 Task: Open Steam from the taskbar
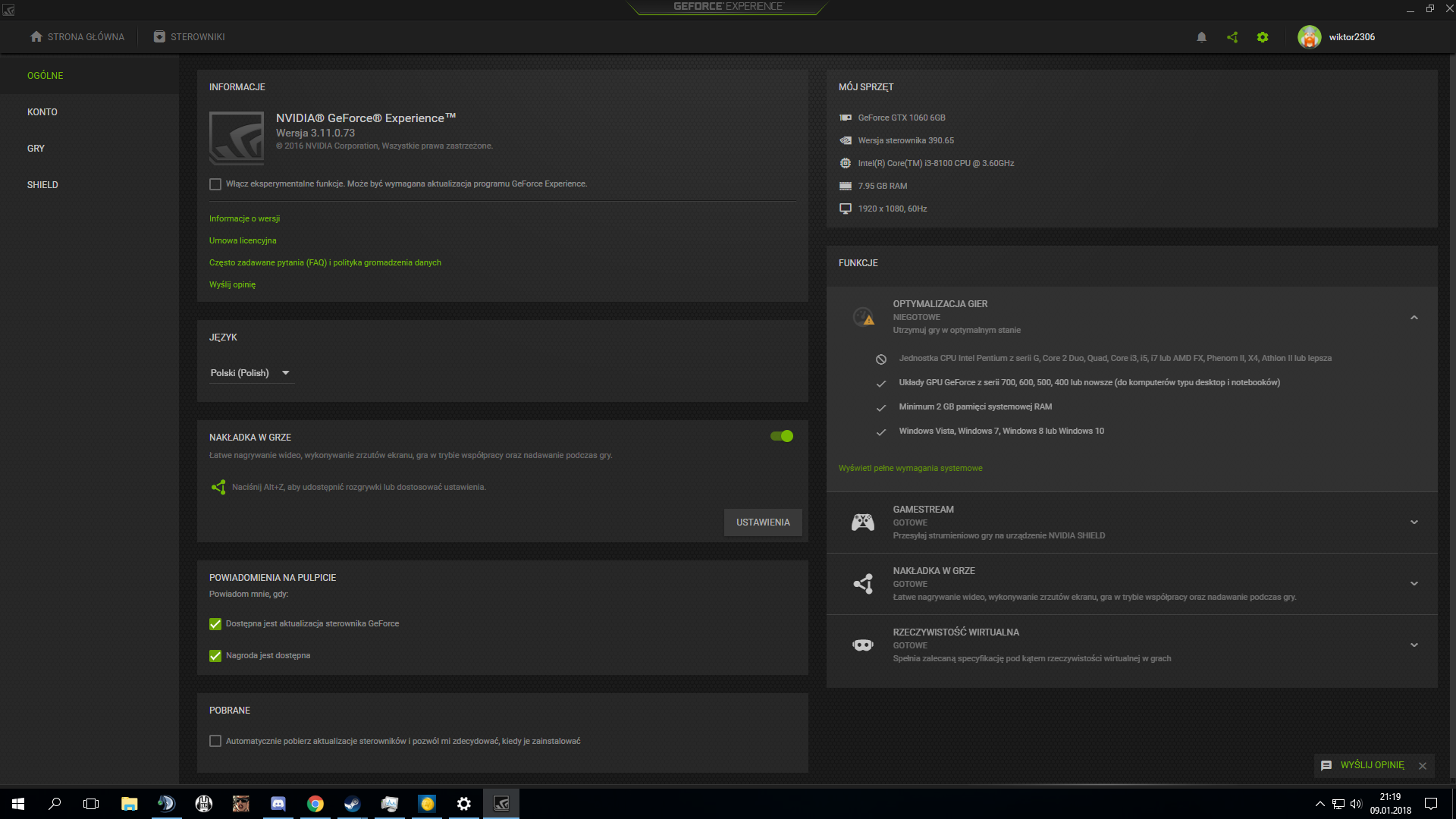353,804
